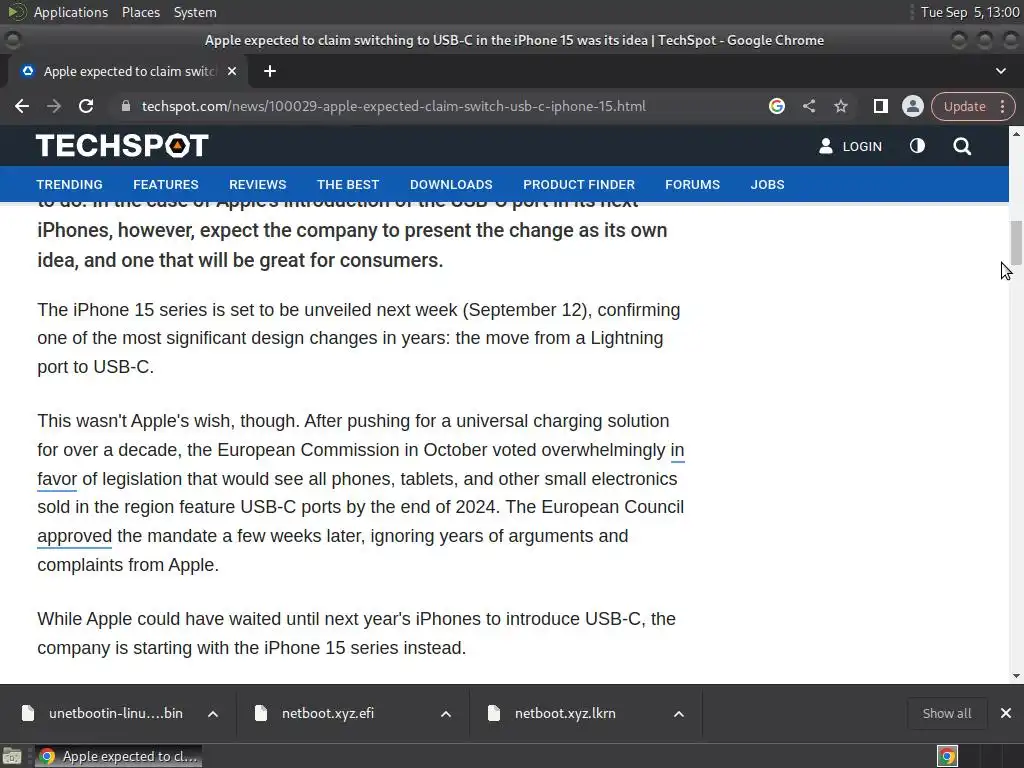Click the scrollbar down arrow
This screenshot has height=768, width=1024.
tap(1016, 676)
